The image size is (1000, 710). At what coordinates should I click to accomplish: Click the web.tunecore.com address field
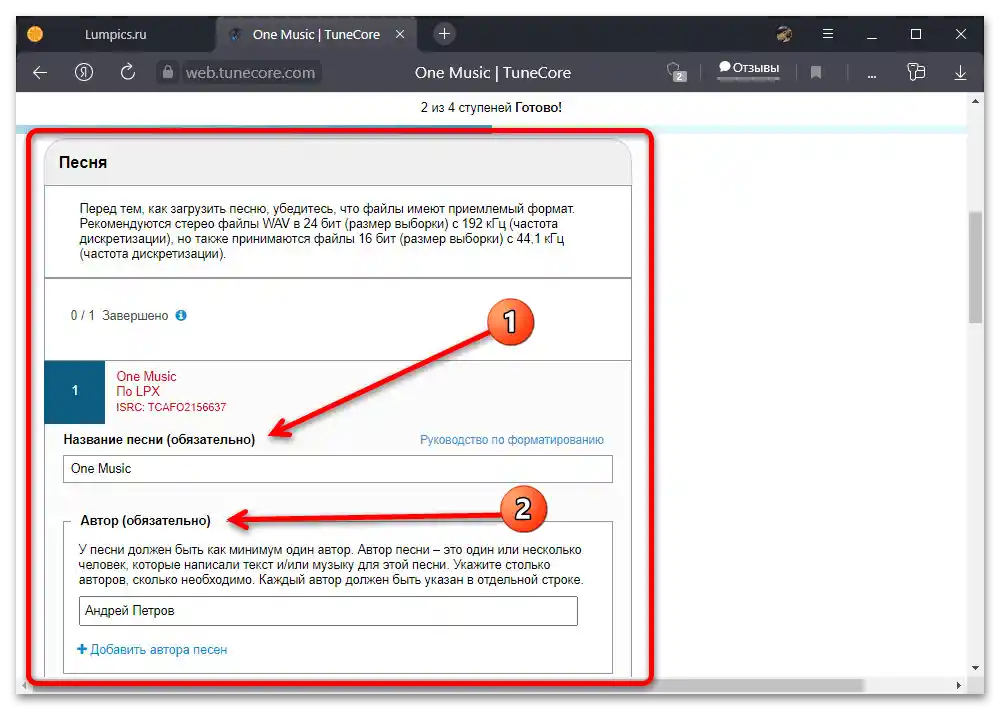pyautogui.click(x=250, y=73)
